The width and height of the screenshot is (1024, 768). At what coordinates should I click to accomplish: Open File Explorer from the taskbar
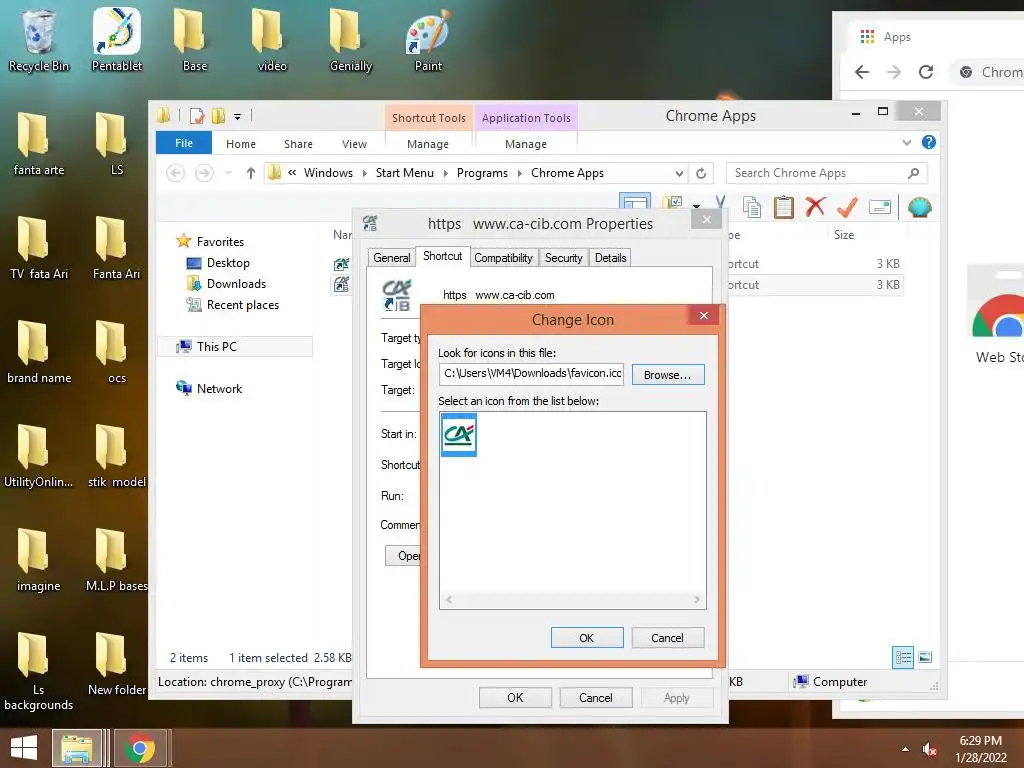pos(76,748)
